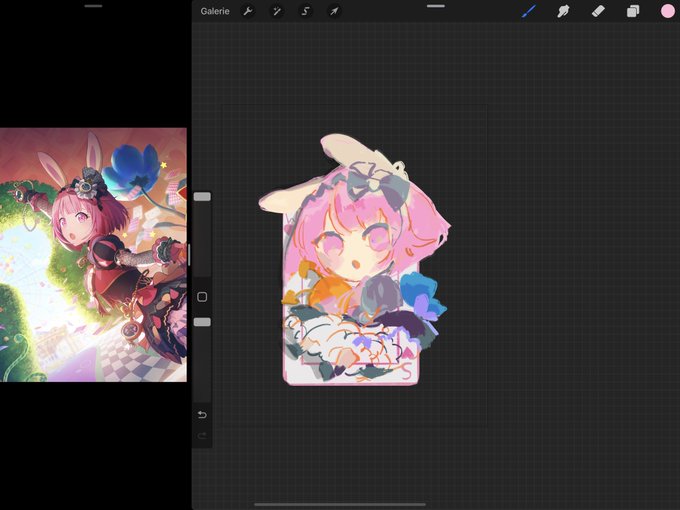Open the Actions wrench menu
This screenshot has height=510, width=680.
click(x=248, y=11)
